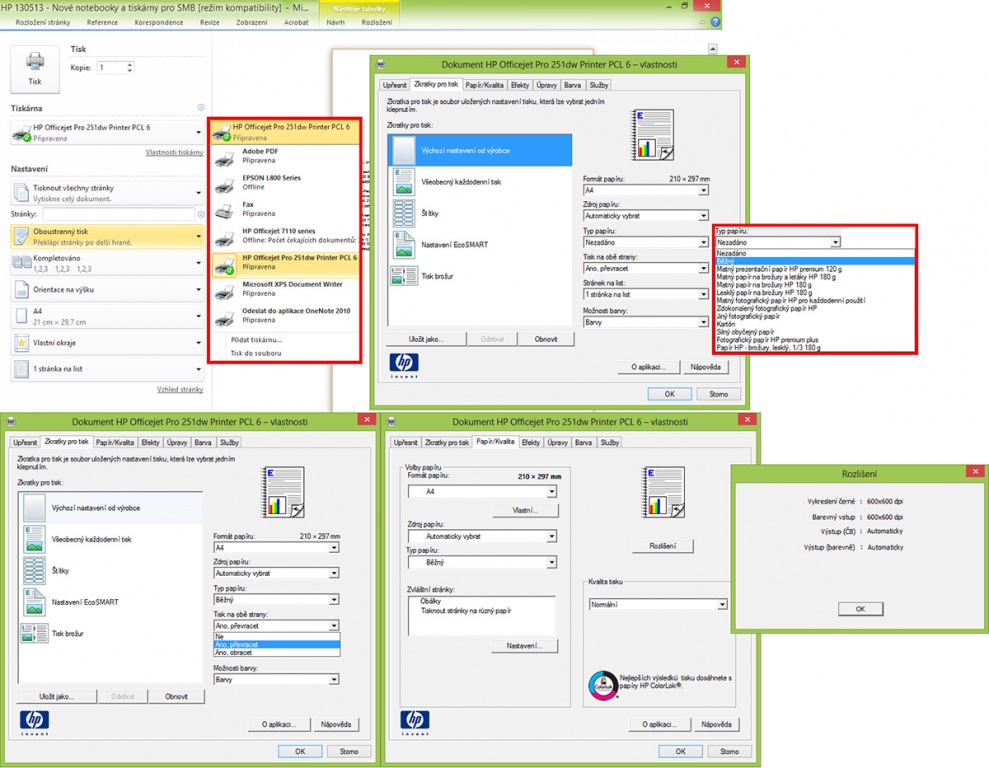Open the Tiskárna printer selection dropdown
Image resolution: width=989 pixels, height=768 pixels.
pyautogui.click(x=107, y=132)
